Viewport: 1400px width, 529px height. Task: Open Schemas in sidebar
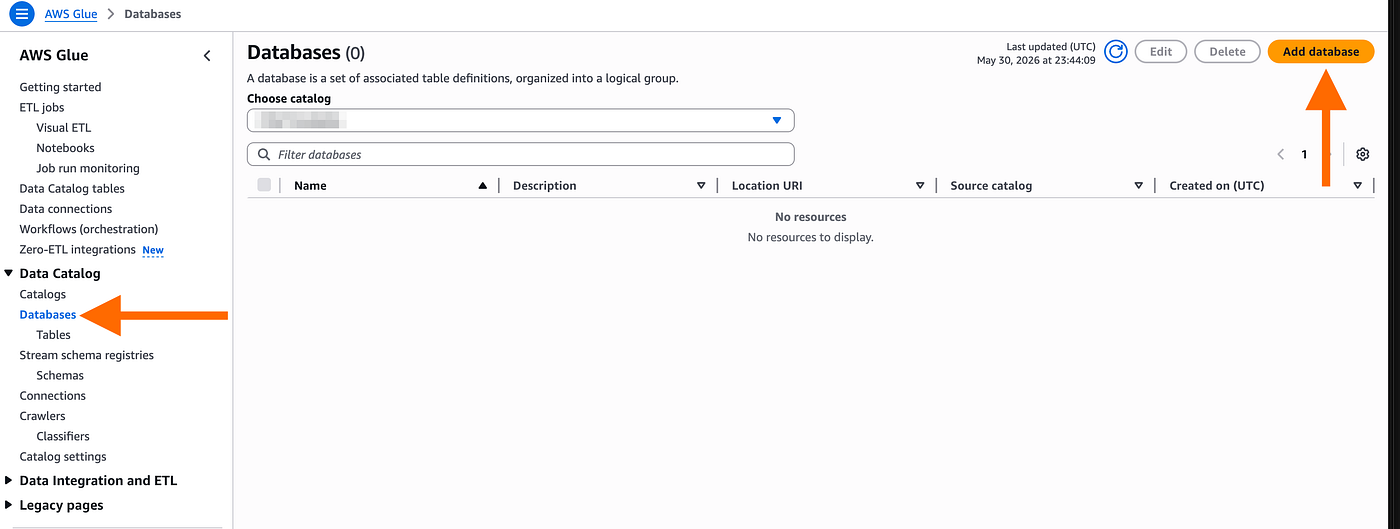(x=60, y=375)
